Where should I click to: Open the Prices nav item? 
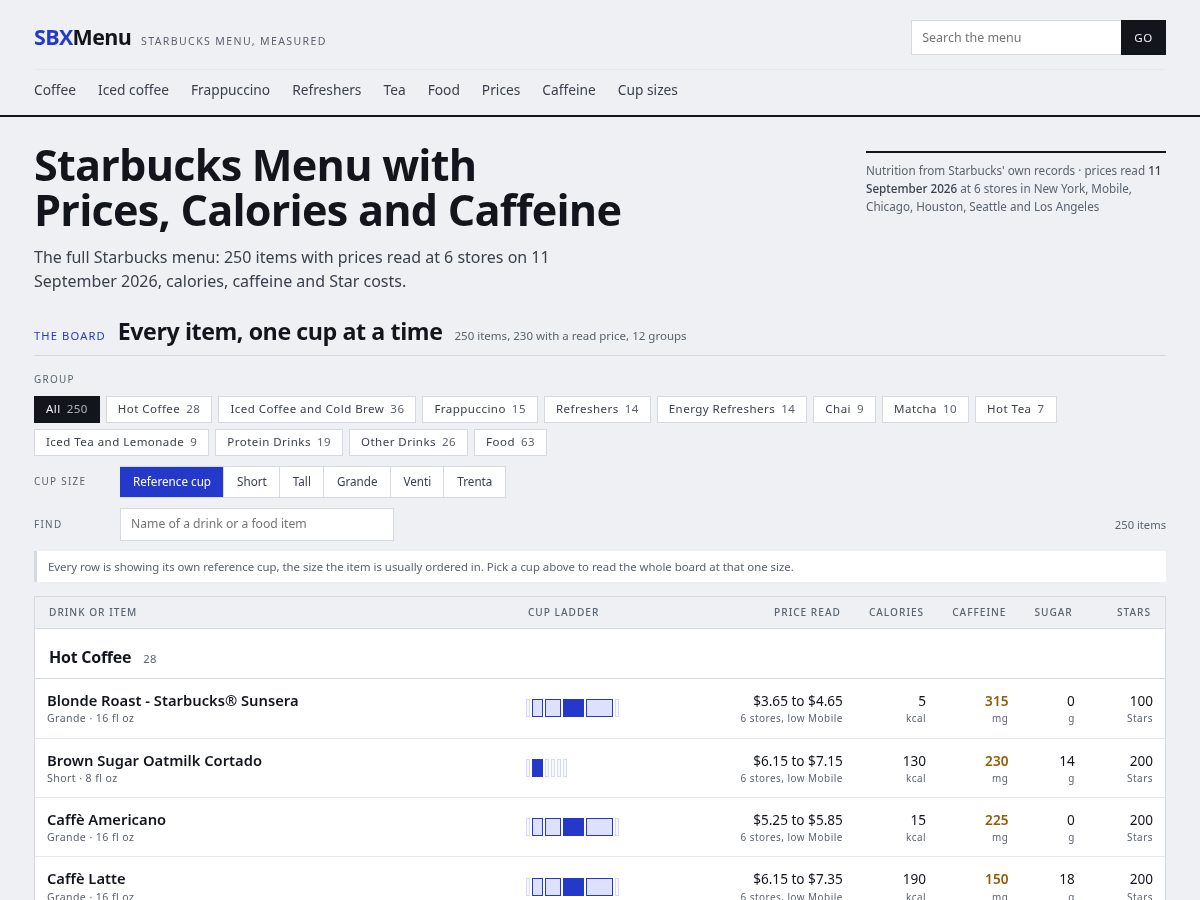tap(501, 90)
